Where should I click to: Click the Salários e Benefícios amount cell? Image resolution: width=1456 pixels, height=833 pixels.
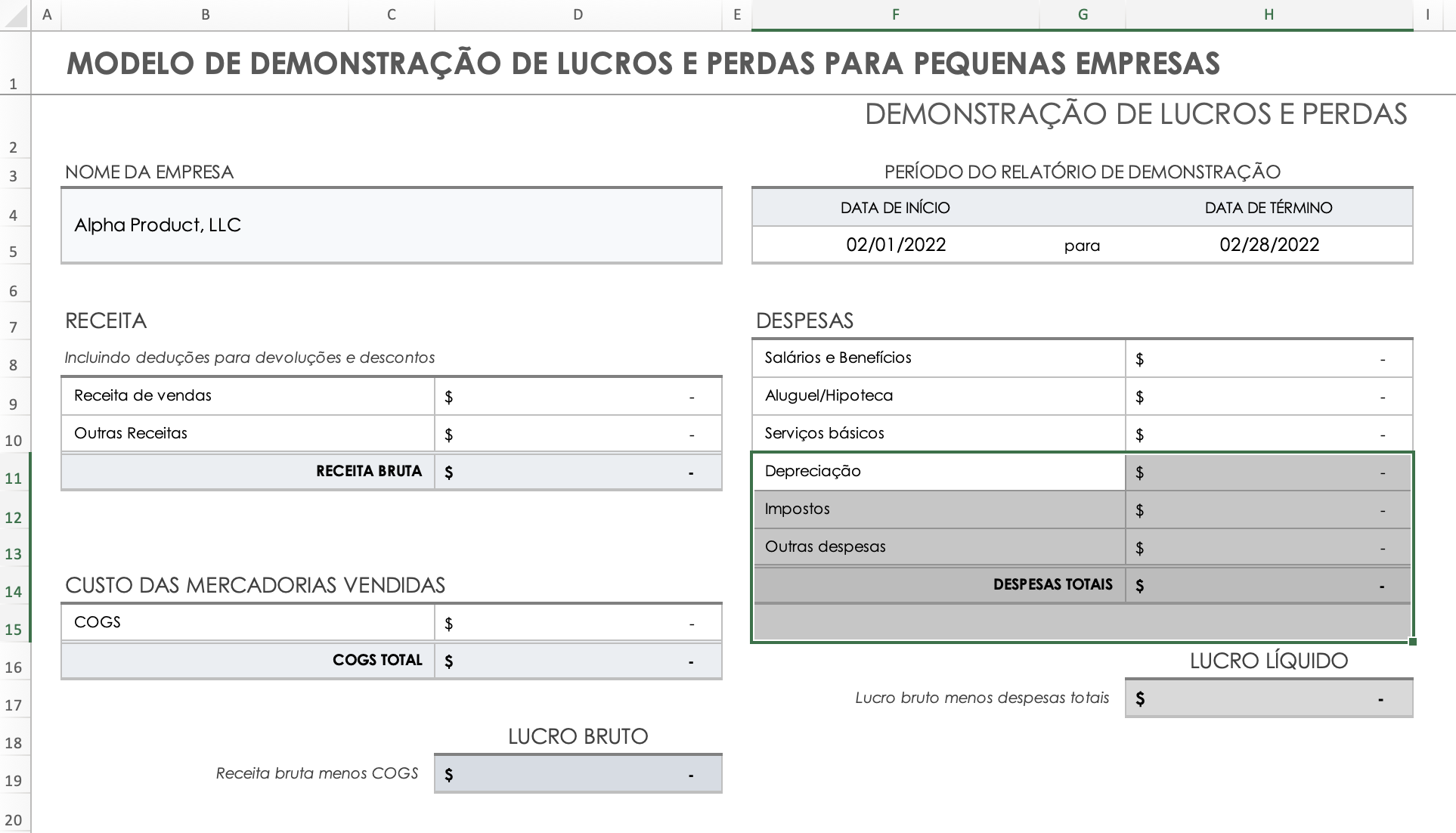(x=1269, y=358)
